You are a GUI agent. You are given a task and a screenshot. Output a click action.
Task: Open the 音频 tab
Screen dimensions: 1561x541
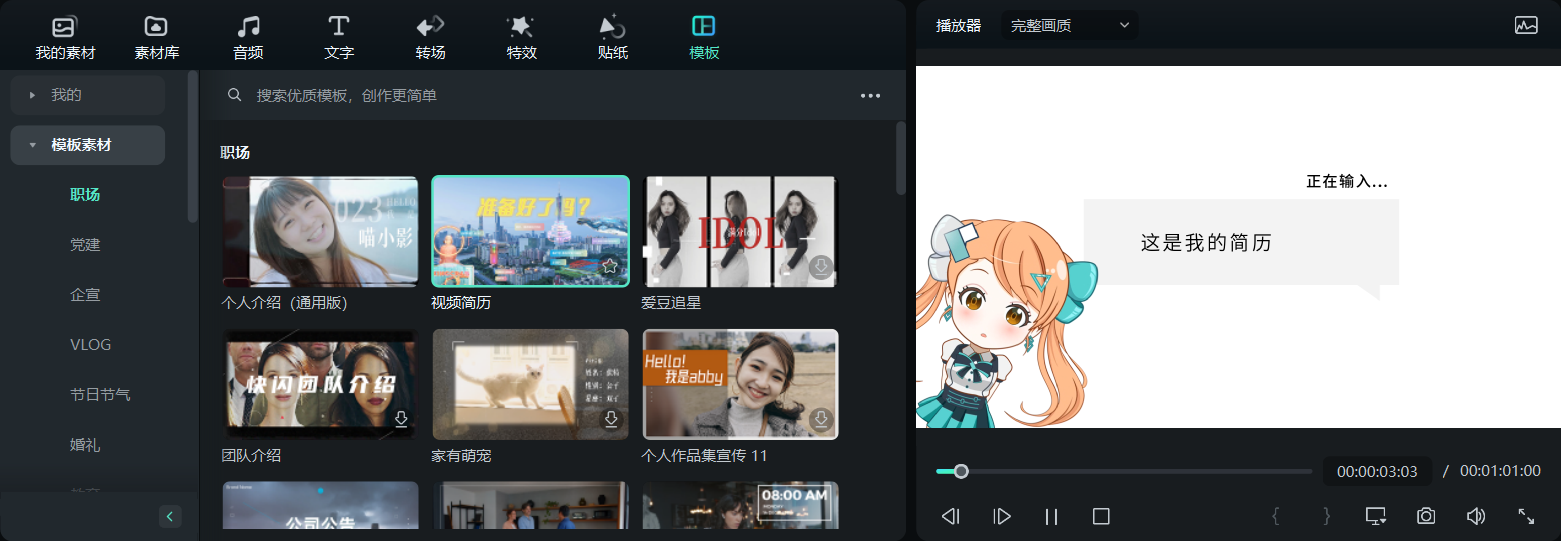[248, 38]
